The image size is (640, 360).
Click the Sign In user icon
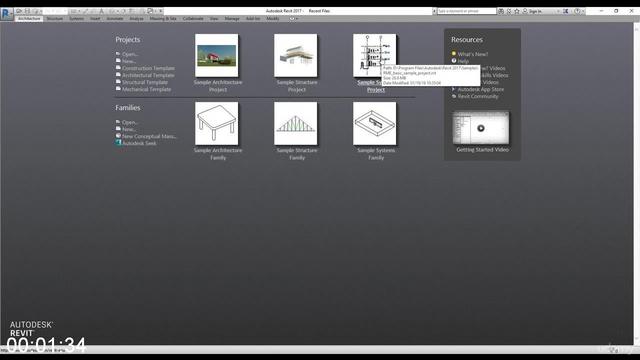click(525, 11)
